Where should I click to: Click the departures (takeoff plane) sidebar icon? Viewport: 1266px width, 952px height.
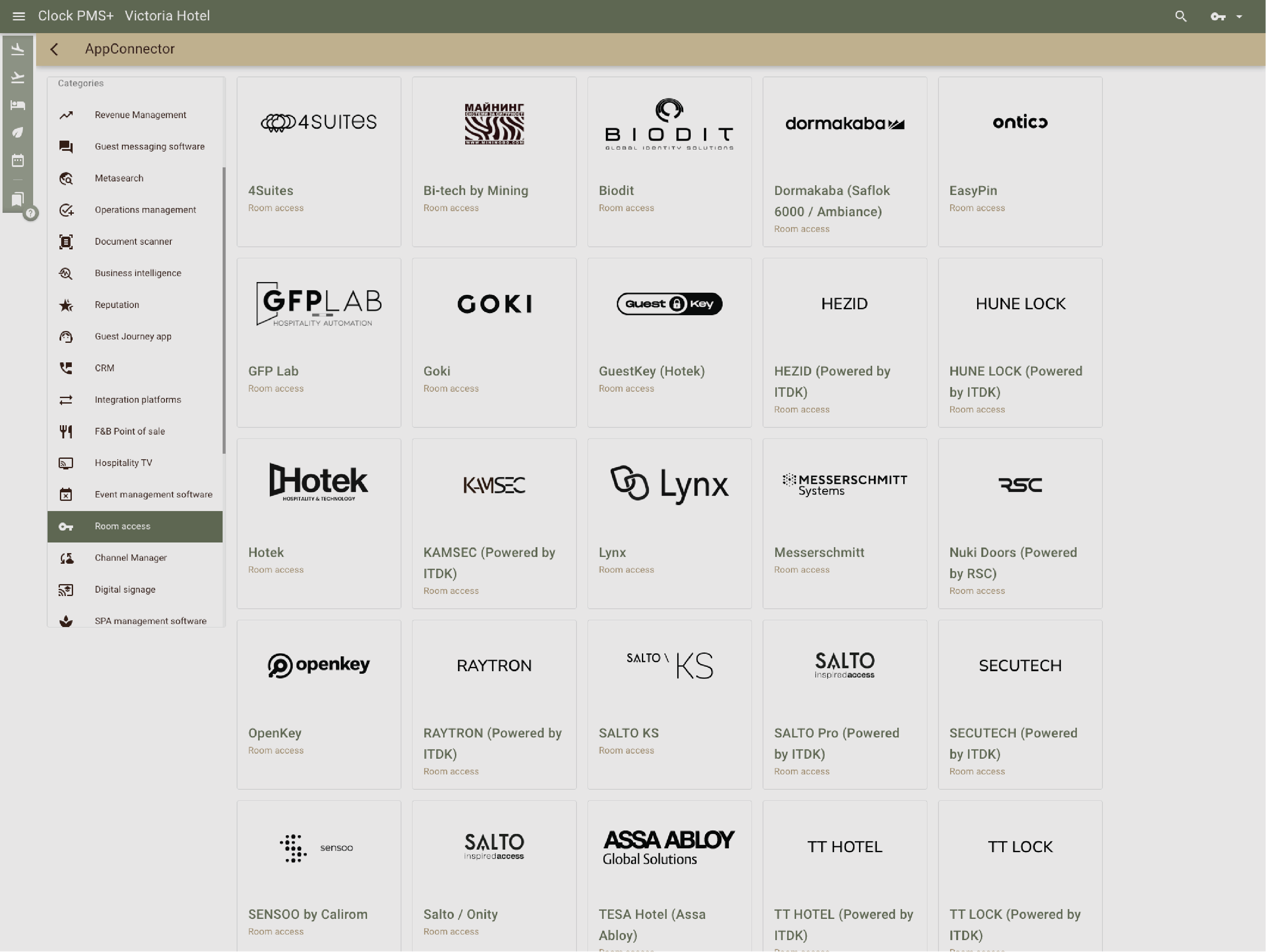pos(18,77)
